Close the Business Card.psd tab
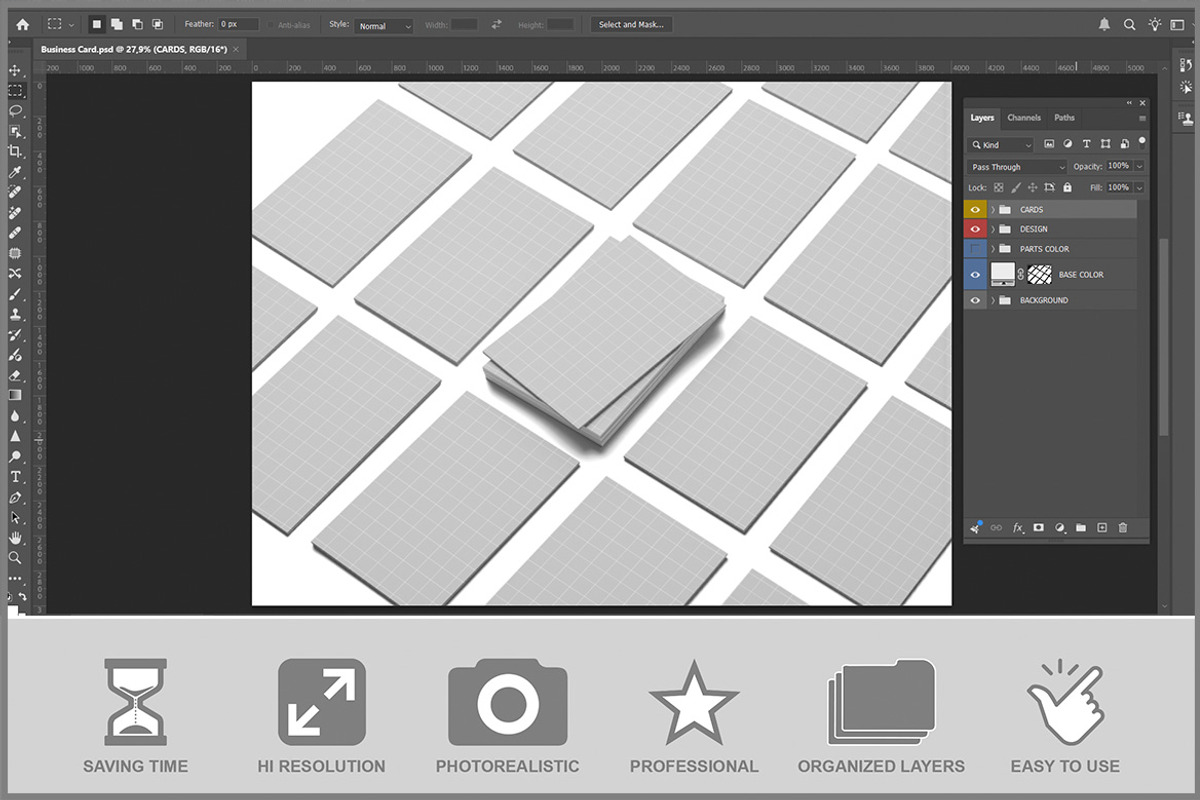Screen dimensions: 1200x800 click(235, 49)
